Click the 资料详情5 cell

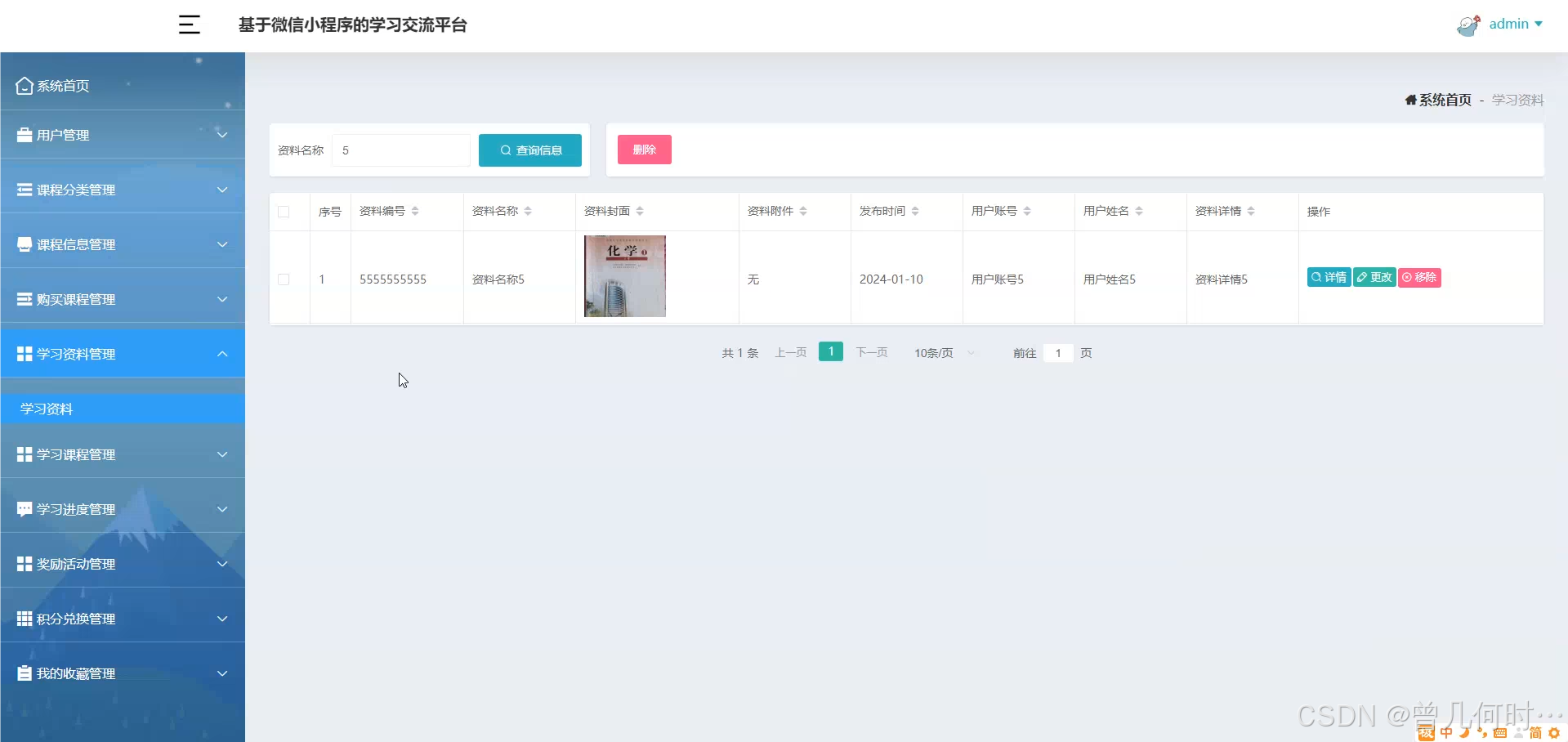click(x=1222, y=279)
